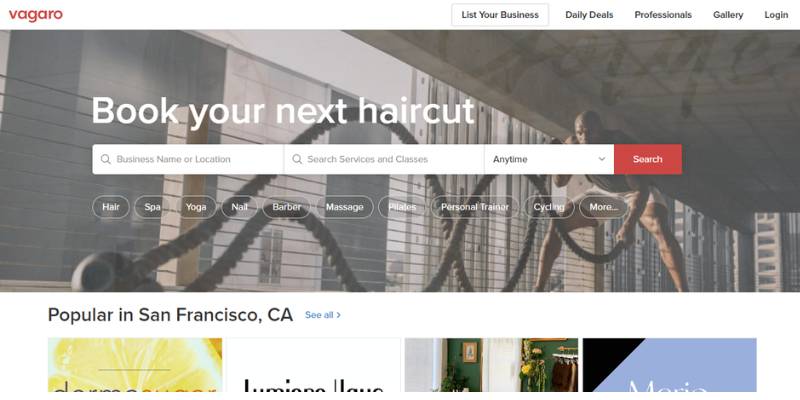Click the magnifier icon in the location field

pyautogui.click(x=106, y=159)
